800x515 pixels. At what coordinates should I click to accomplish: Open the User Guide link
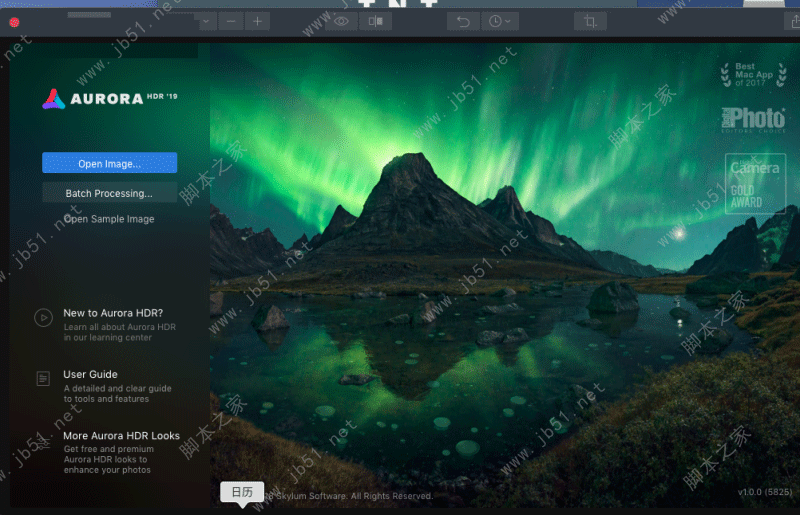point(90,375)
